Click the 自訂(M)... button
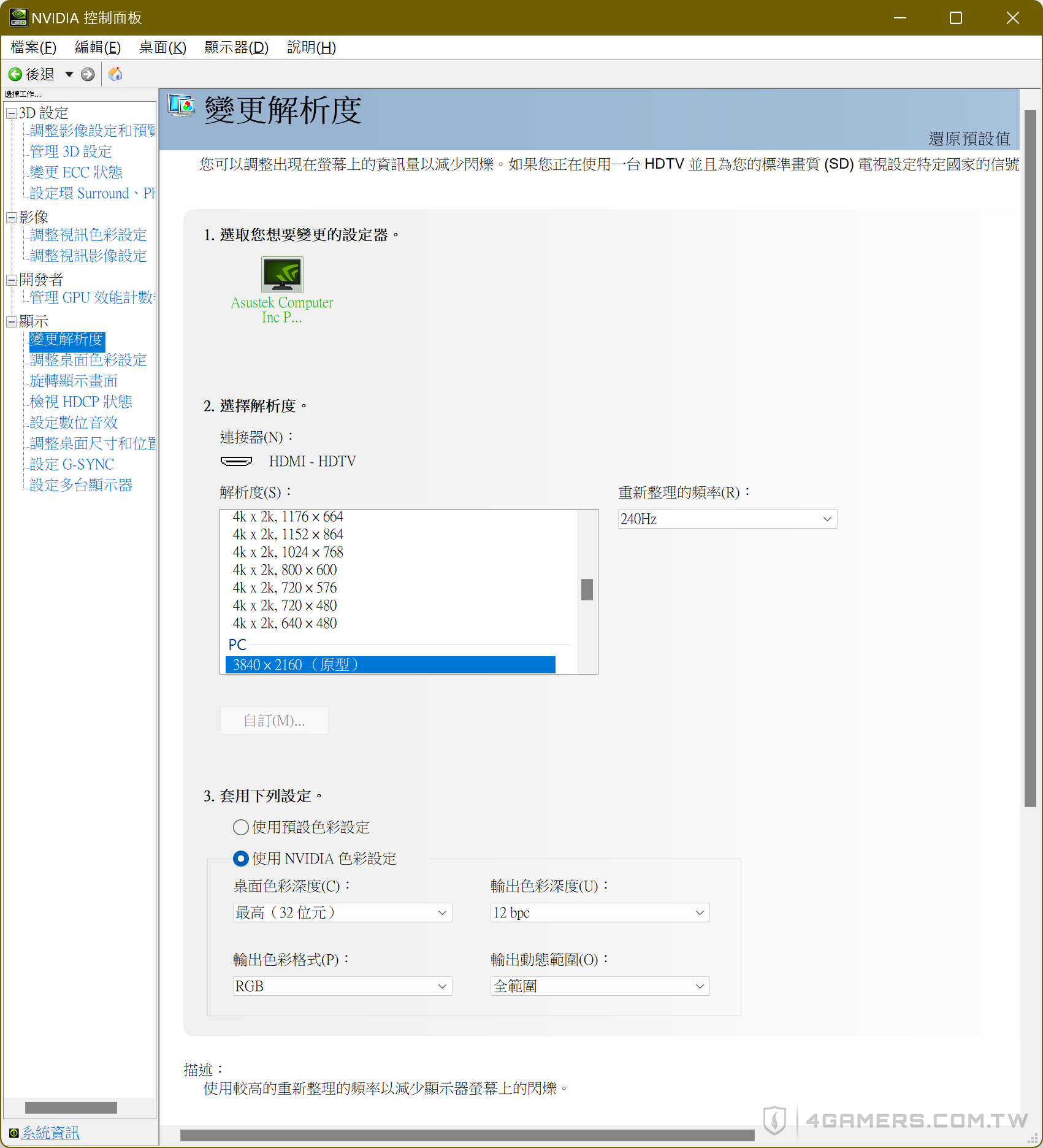1043x1148 pixels. tap(274, 721)
